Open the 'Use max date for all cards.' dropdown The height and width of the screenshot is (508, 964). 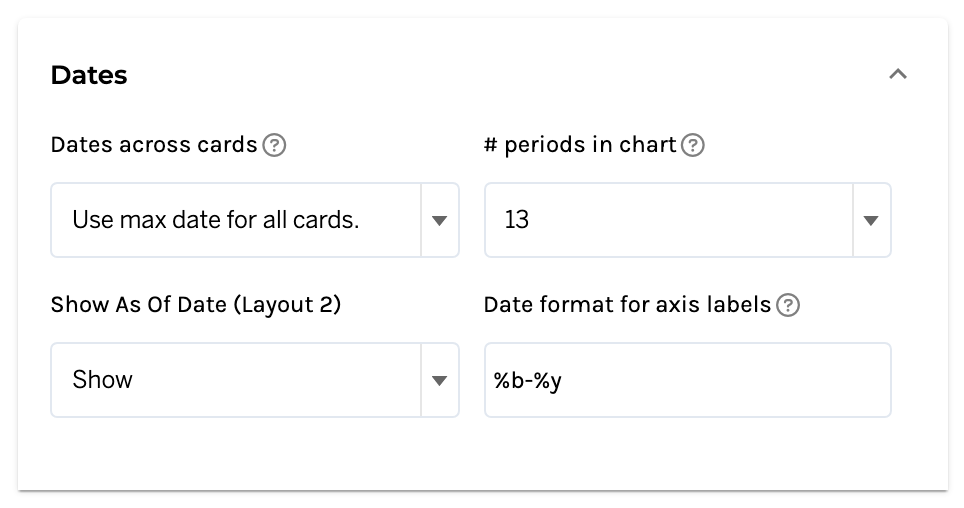pyautogui.click(x=237, y=220)
